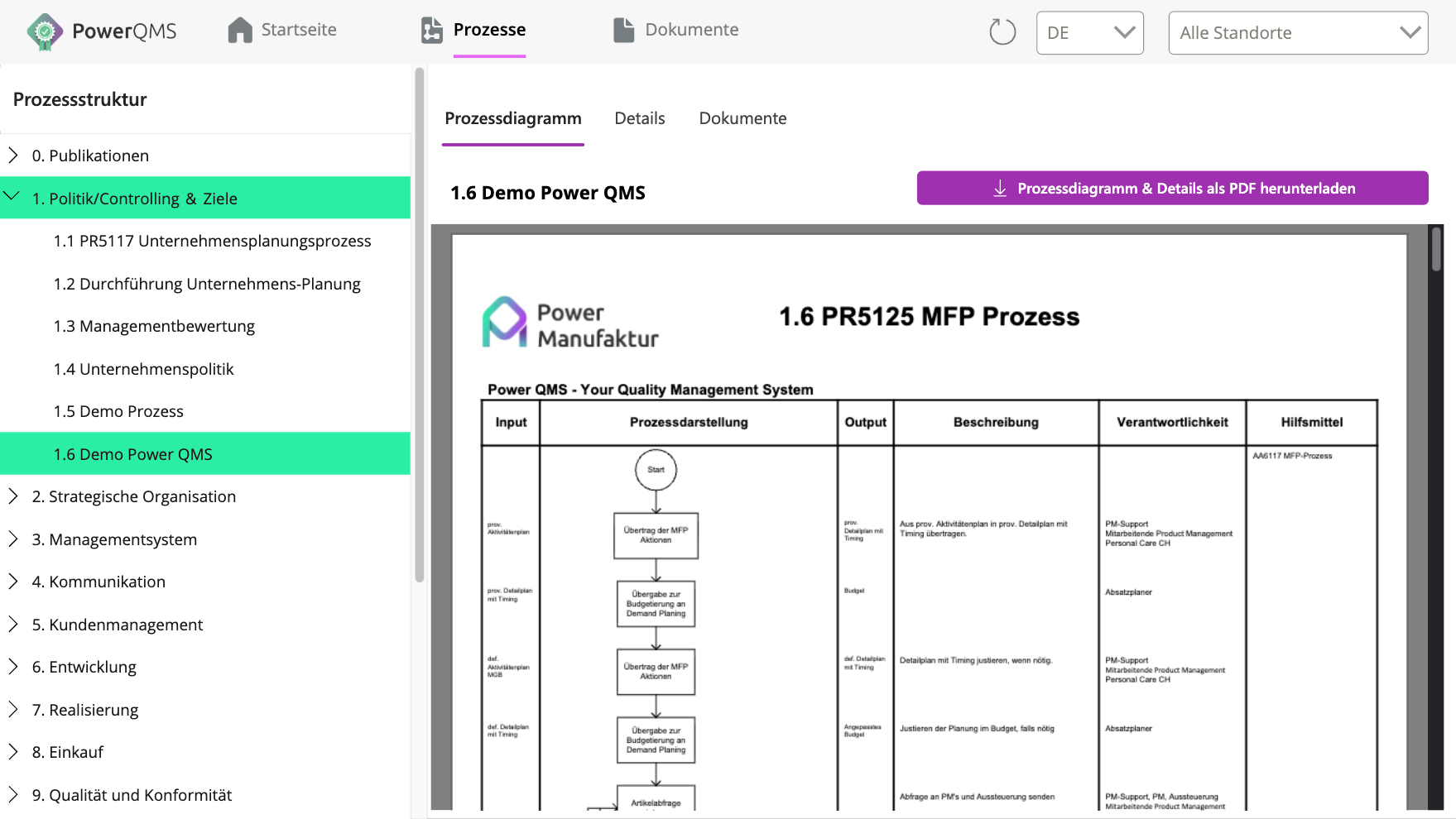Open the Alle Standorte location dropdown
Image resolution: width=1456 pixels, height=819 pixels.
(x=1298, y=33)
